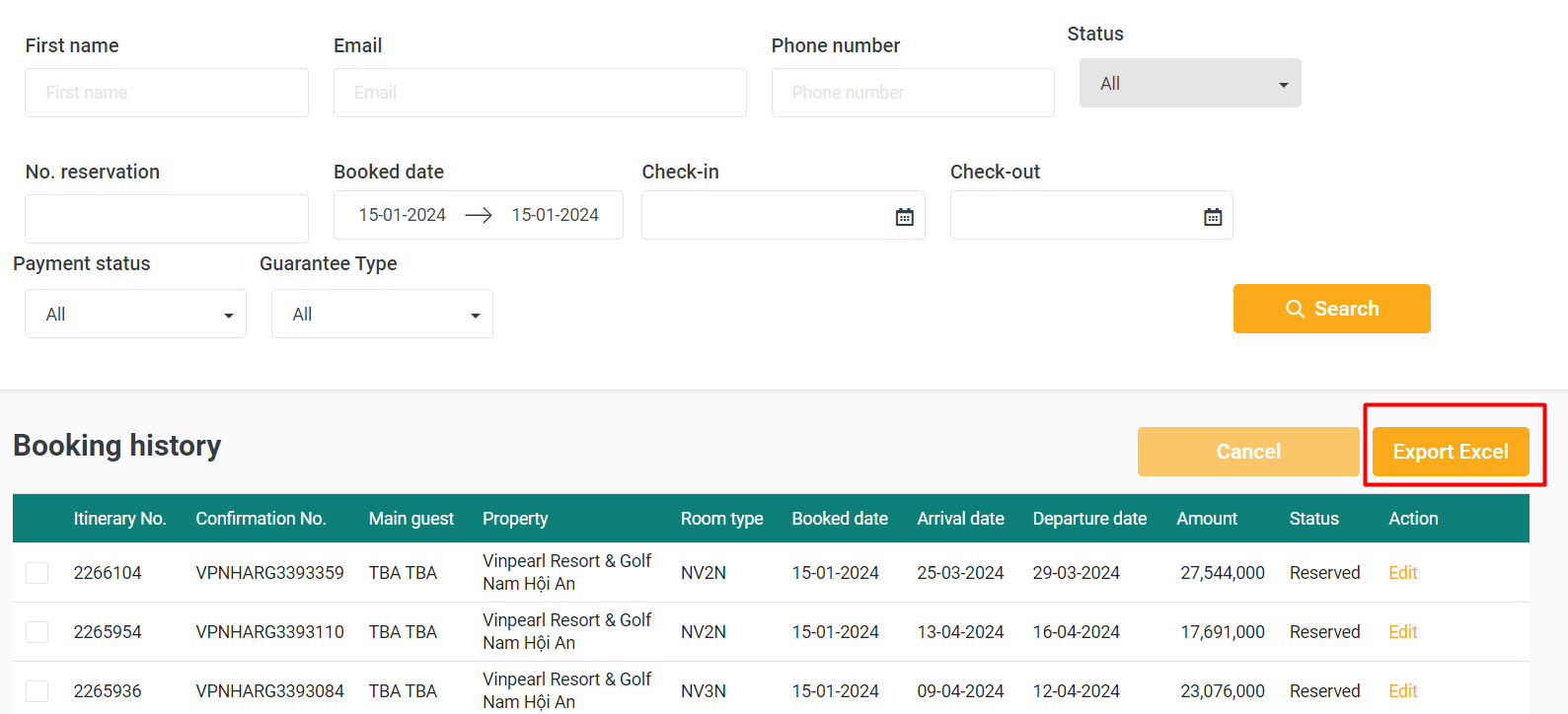Open the Check-in calendar icon
This screenshot has width=1568, height=714.
(904, 217)
